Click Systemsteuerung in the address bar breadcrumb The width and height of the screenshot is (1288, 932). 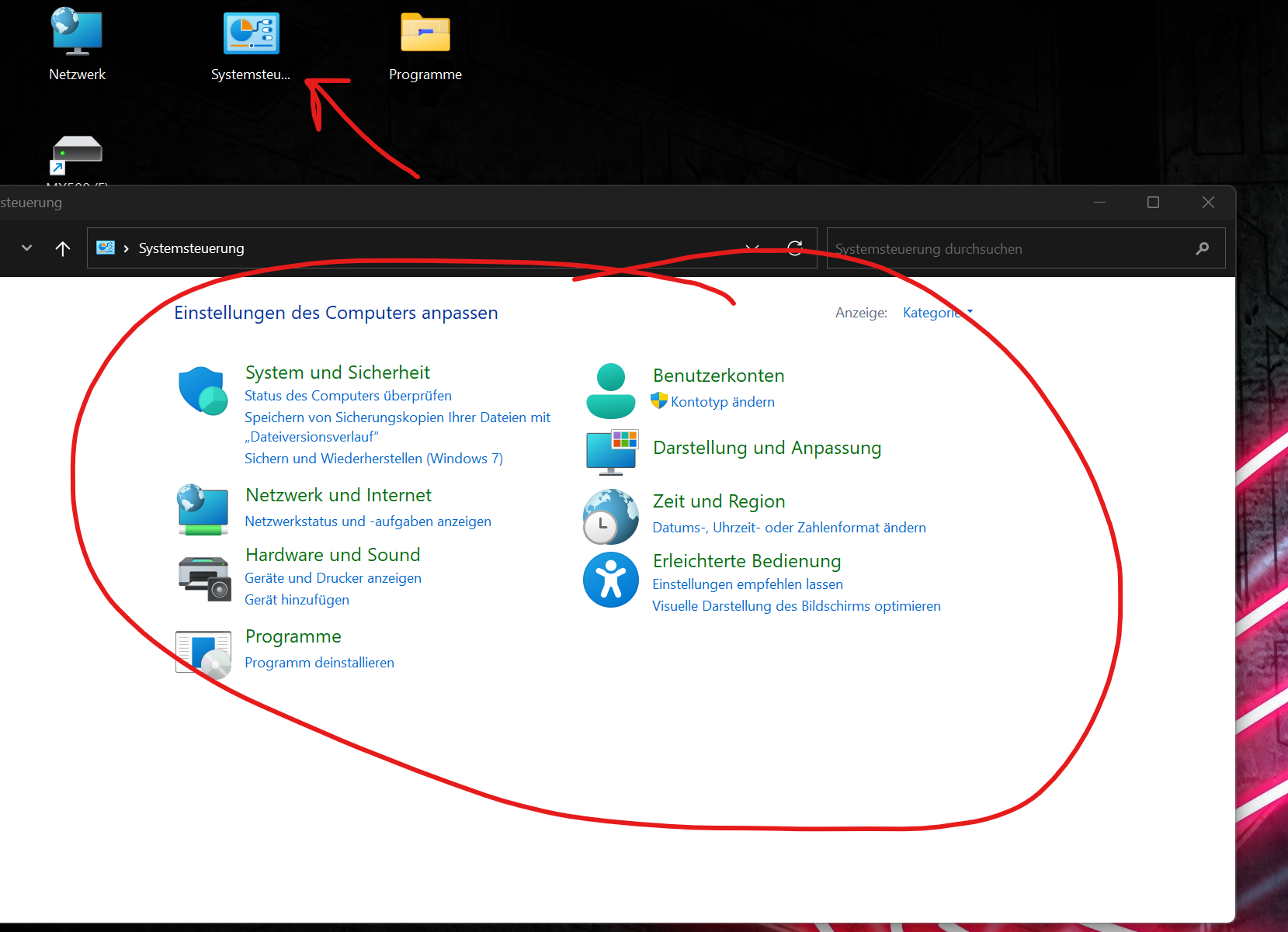tap(192, 248)
